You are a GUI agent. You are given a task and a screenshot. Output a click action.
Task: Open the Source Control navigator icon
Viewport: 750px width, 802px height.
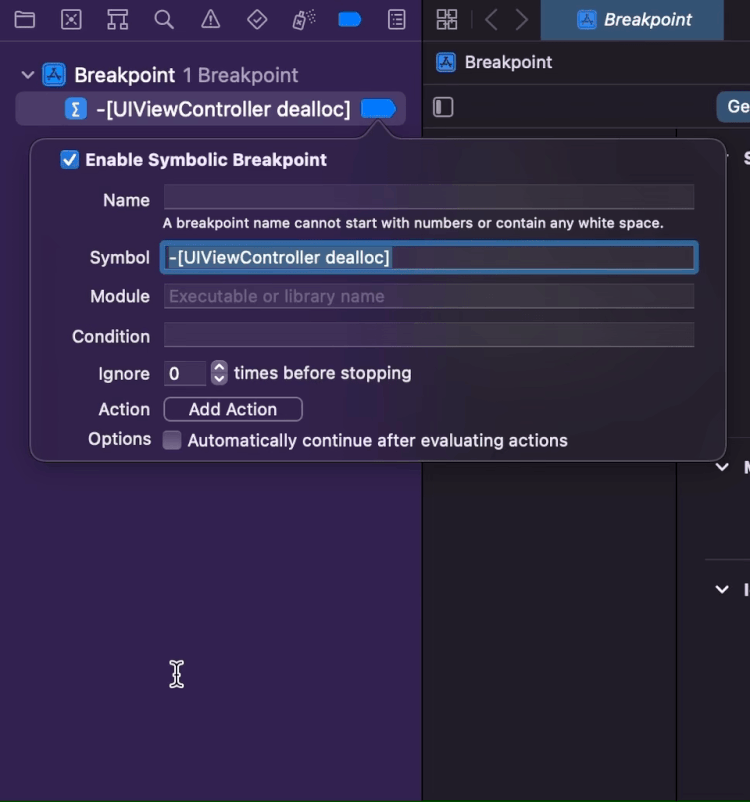[71, 20]
